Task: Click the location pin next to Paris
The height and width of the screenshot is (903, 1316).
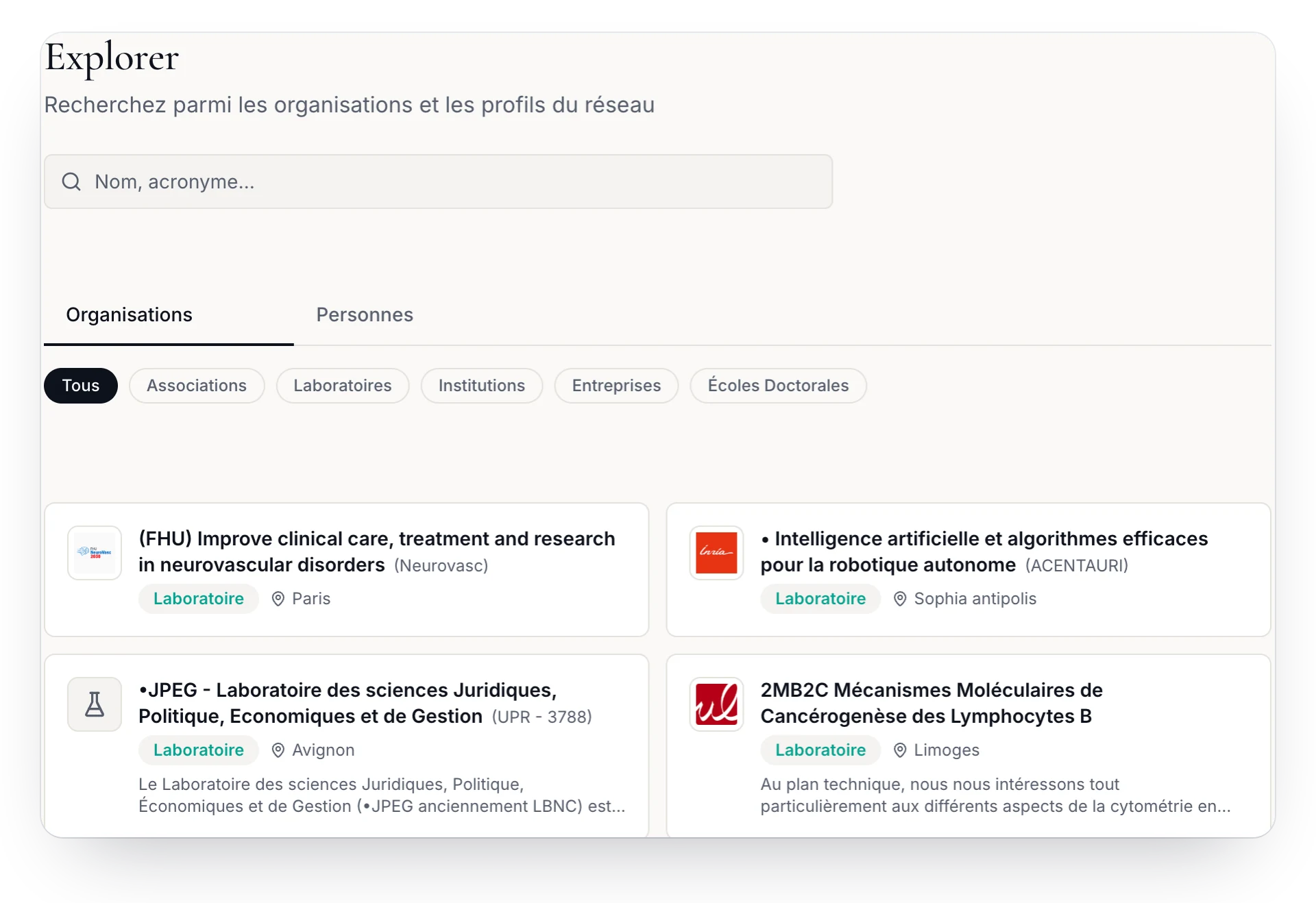Action: click(x=278, y=599)
